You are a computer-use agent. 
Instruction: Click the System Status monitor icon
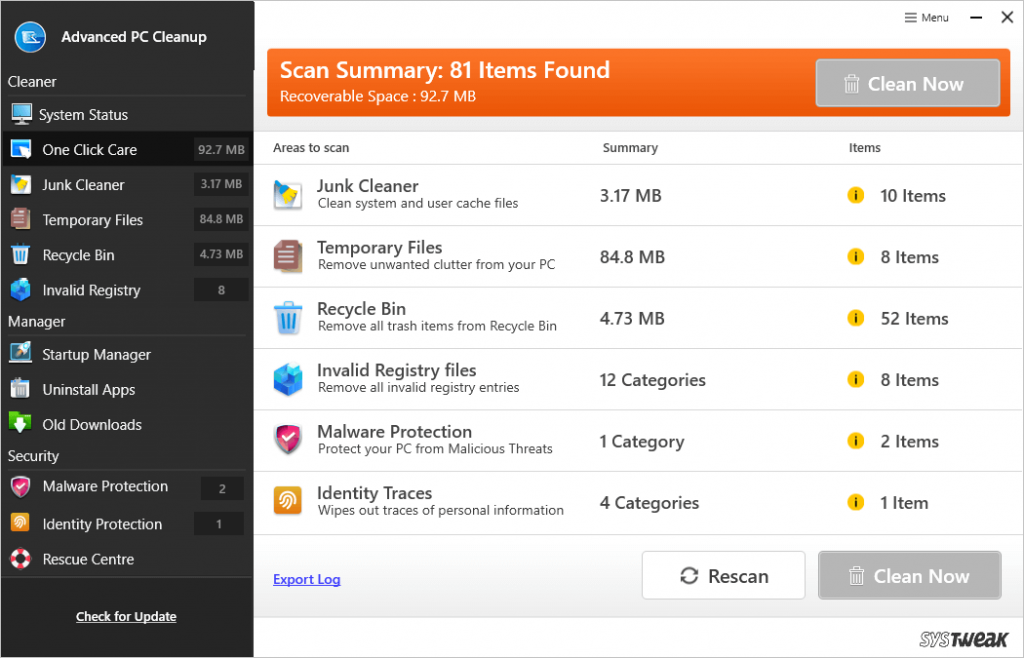click(21, 114)
